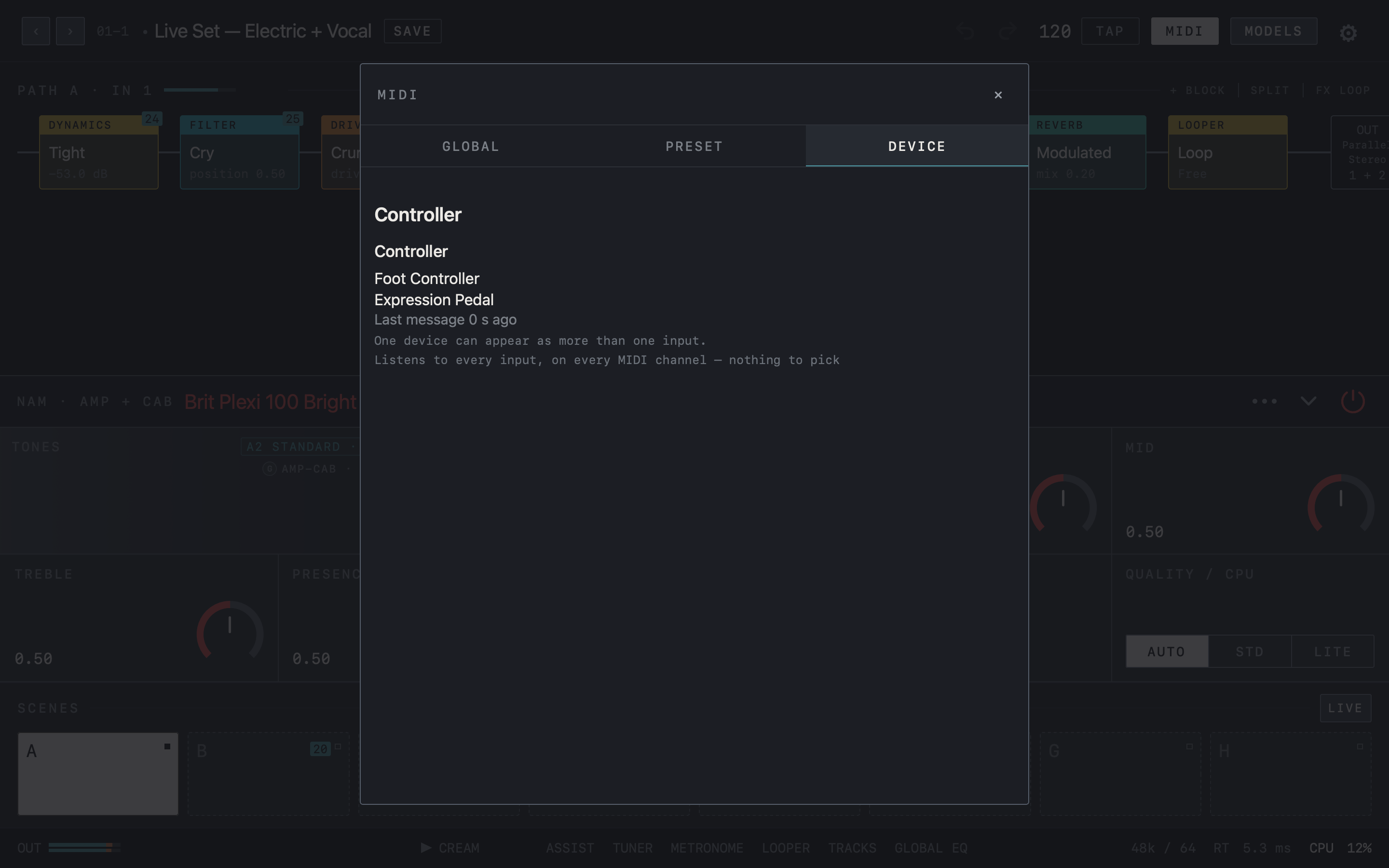Click the redo arrow icon

point(1008,31)
